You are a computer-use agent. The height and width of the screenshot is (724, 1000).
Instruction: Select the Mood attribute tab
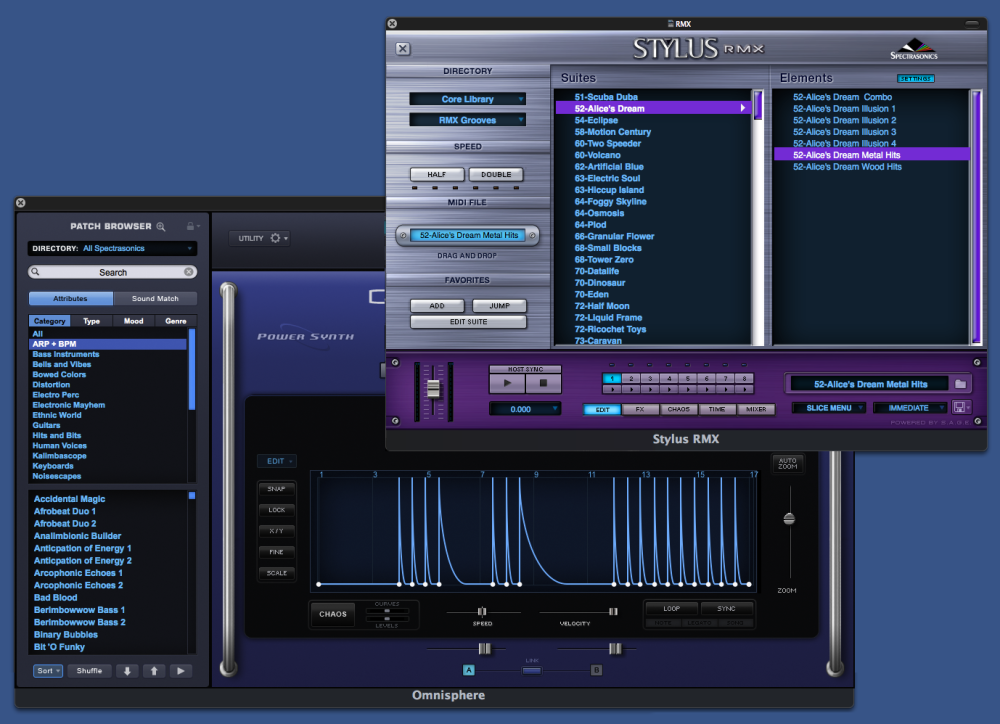(133, 321)
